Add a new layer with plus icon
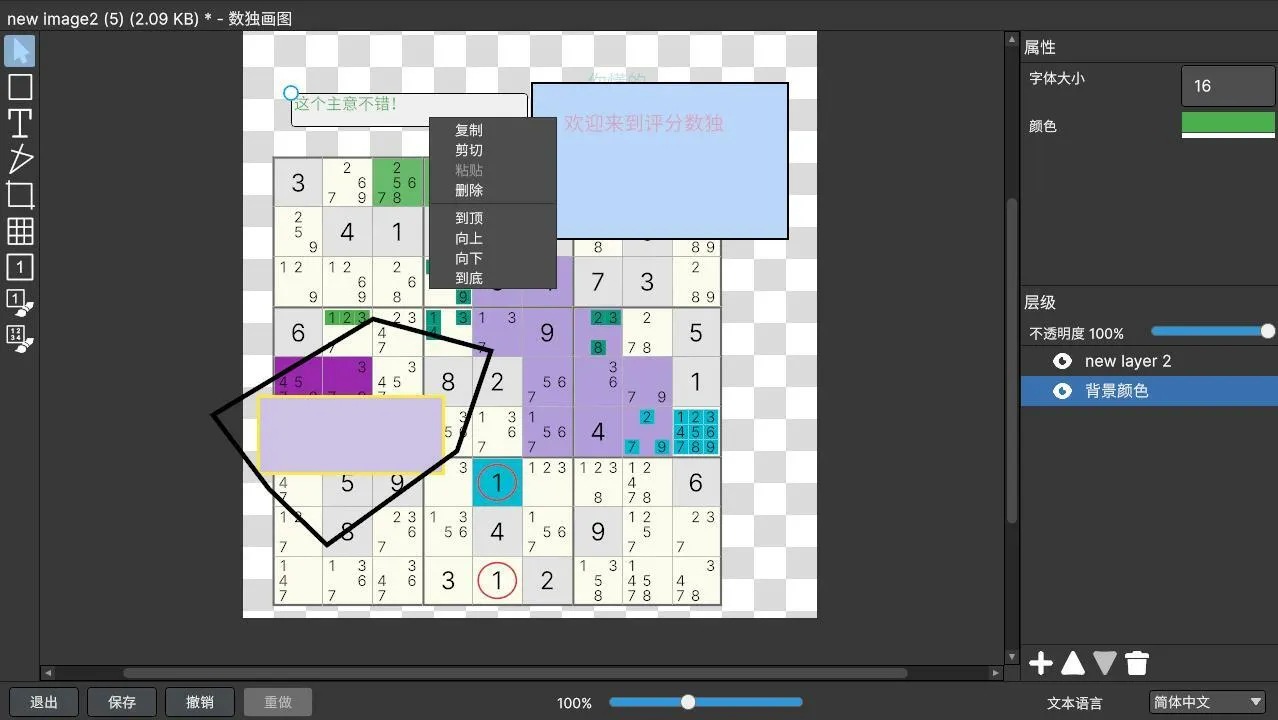 [x=1041, y=663]
